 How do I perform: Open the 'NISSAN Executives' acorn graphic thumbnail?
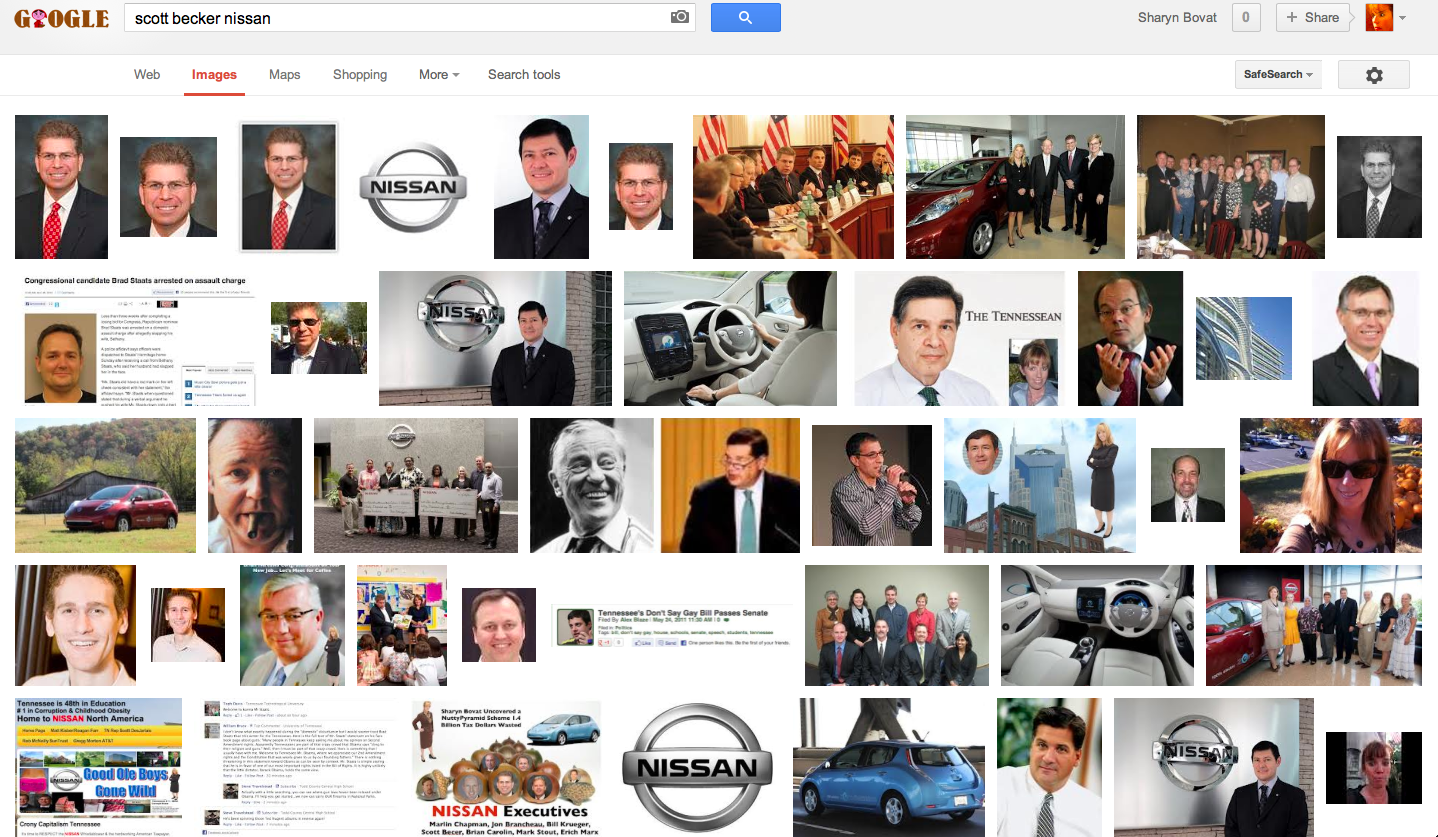tap(506, 767)
